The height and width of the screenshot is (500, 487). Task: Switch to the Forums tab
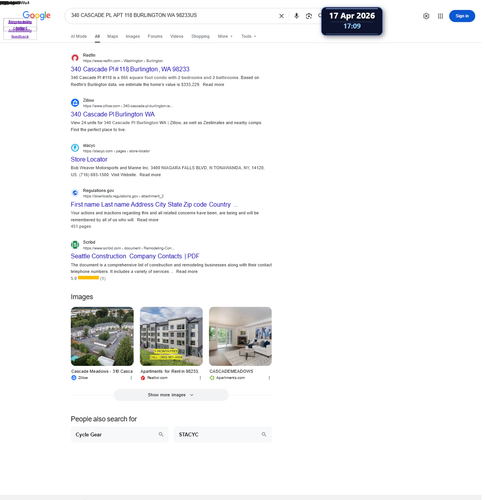coord(155,36)
